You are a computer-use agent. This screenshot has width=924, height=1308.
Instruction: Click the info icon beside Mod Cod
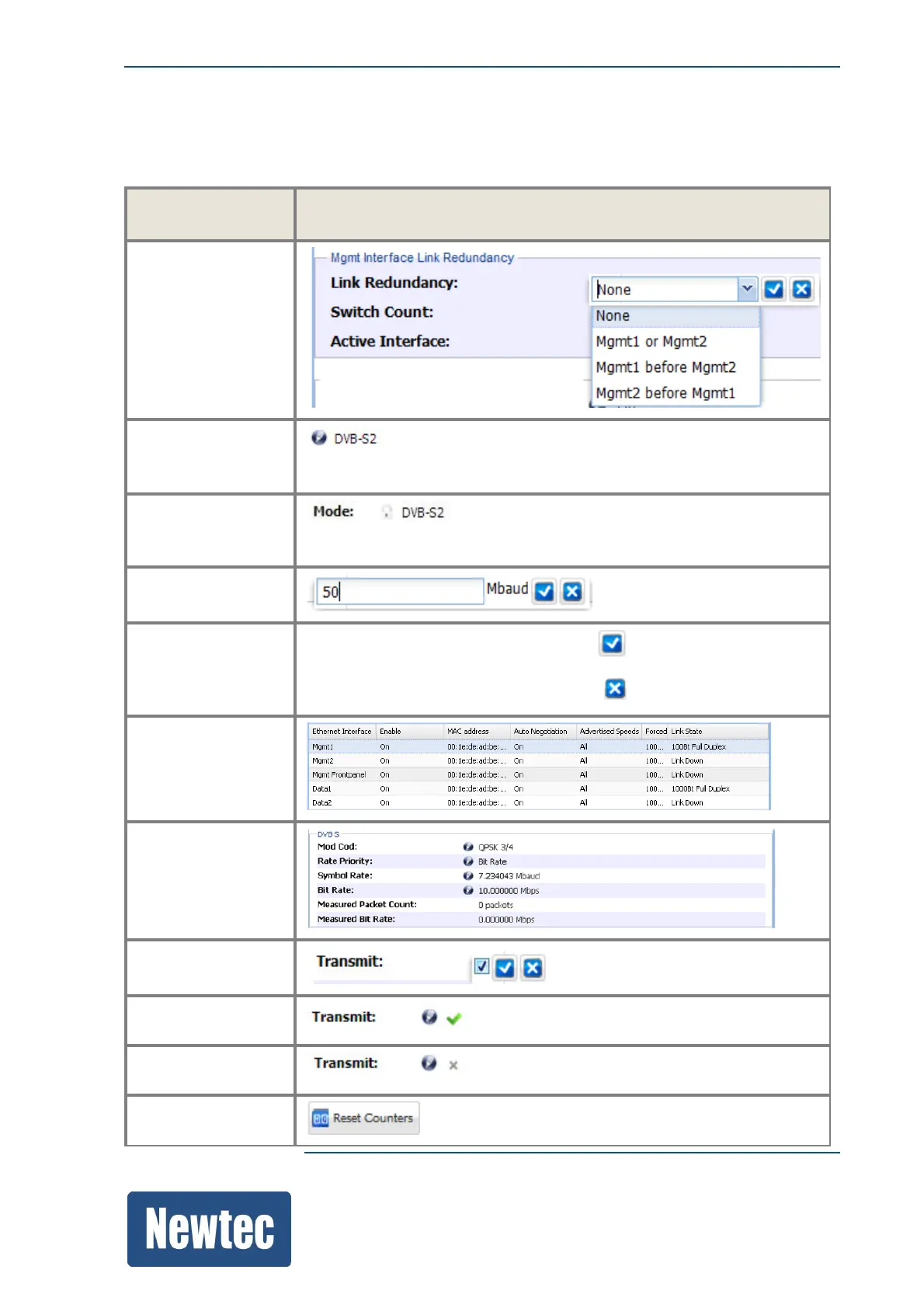pyautogui.click(x=468, y=847)
